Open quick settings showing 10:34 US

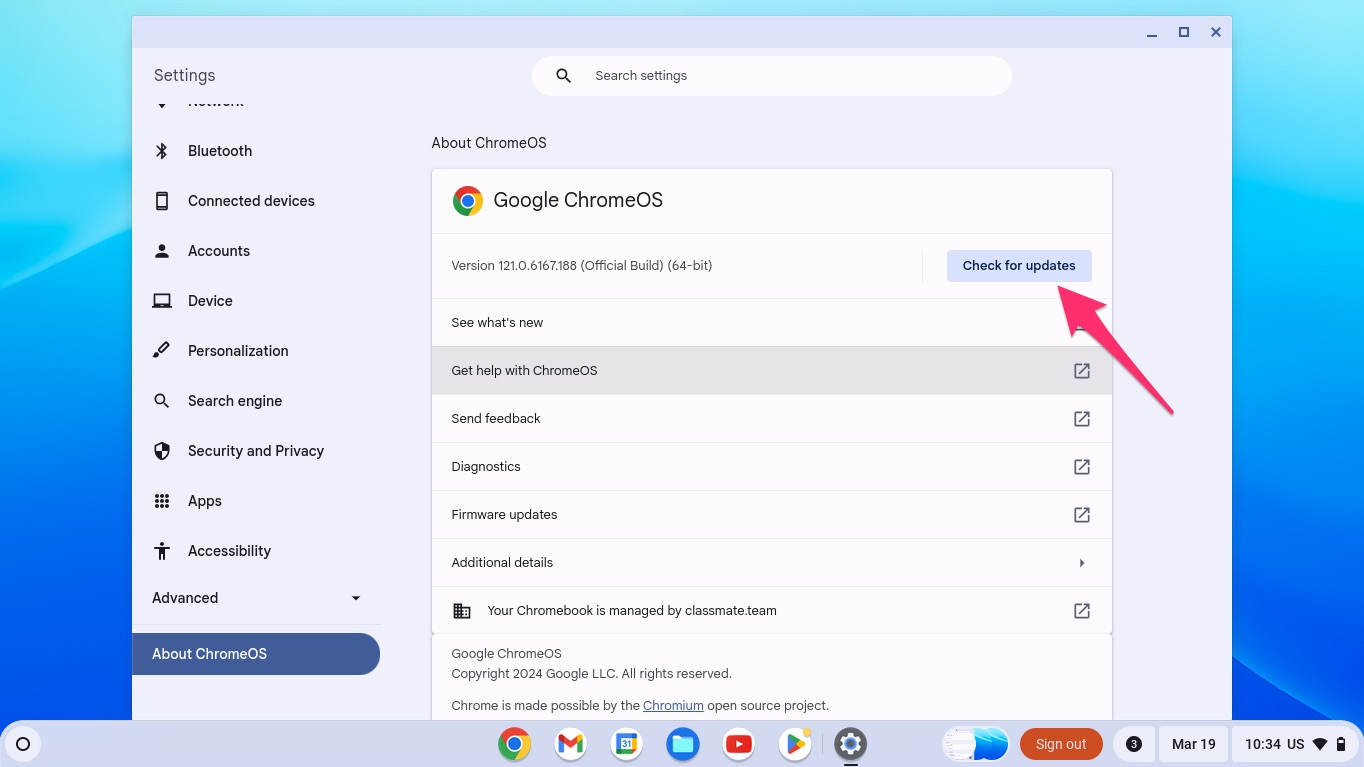[x=1295, y=744]
